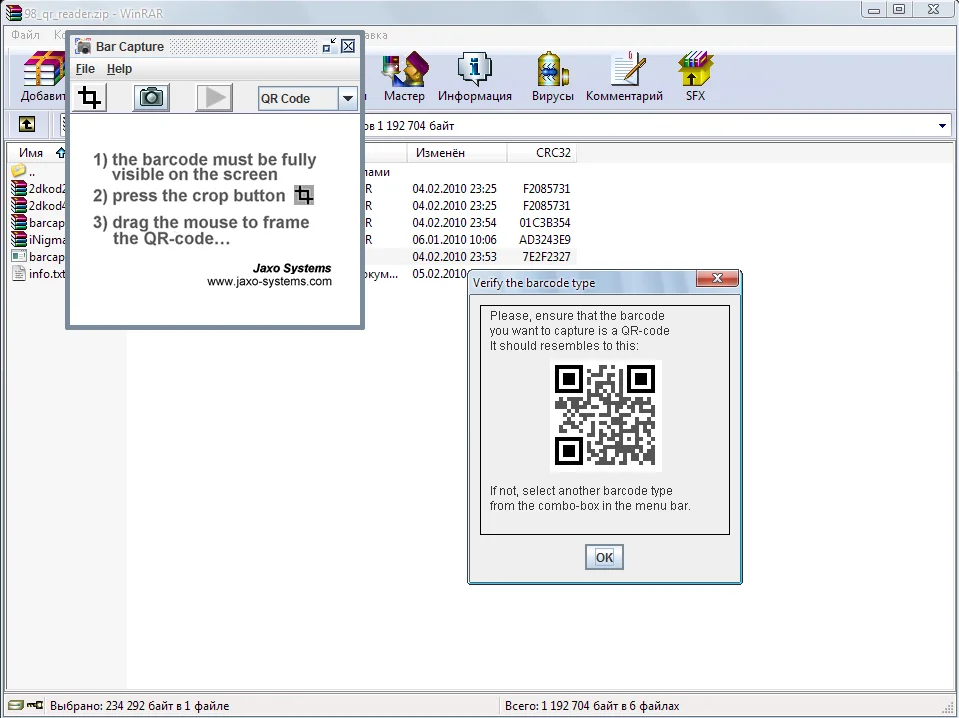Click the play arrow button in Bar Capture
Screen dimensions: 959x718
click(214, 98)
